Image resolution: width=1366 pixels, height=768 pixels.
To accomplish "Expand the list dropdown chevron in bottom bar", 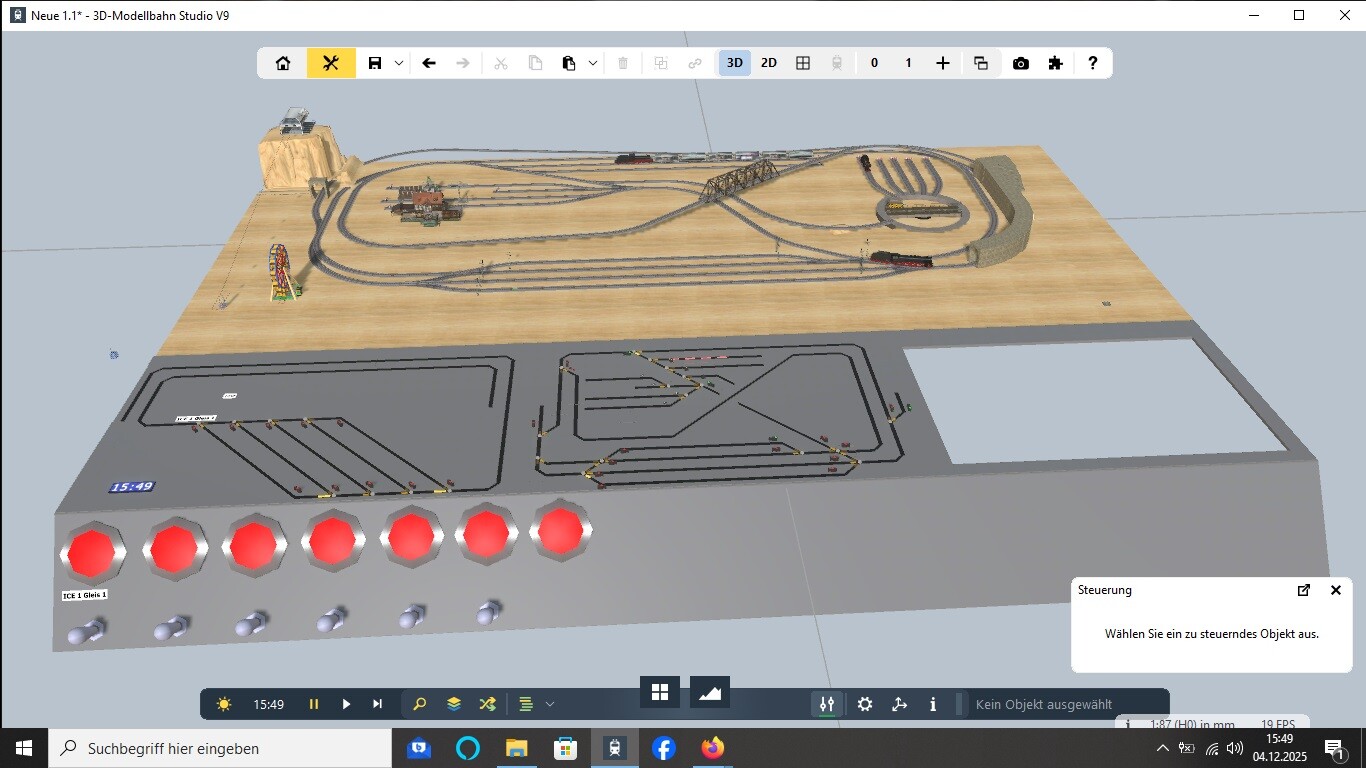I will (550, 704).
